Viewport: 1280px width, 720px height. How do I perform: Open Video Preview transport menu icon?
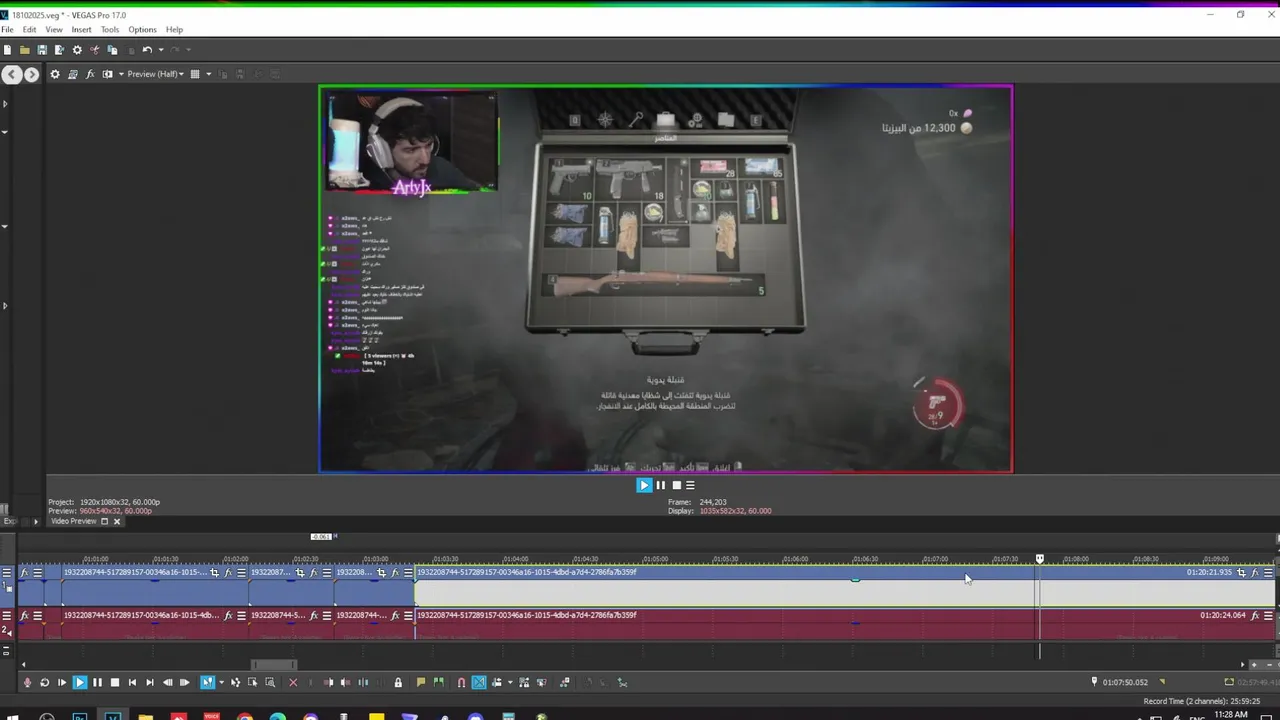(x=690, y=485)
